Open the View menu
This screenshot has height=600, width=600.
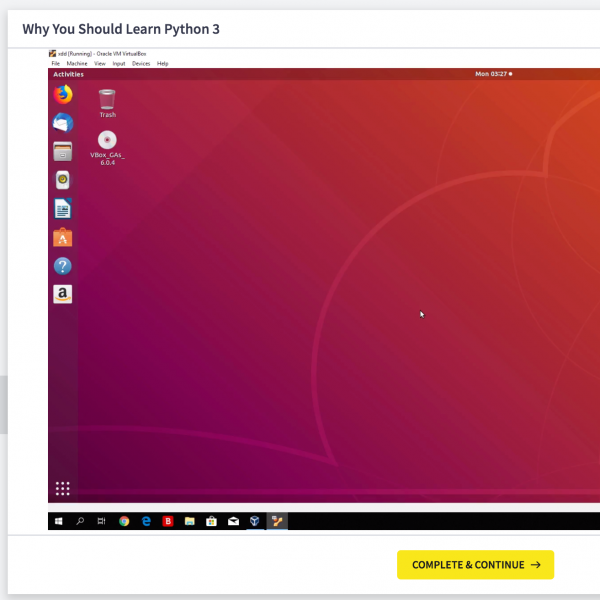100,64
